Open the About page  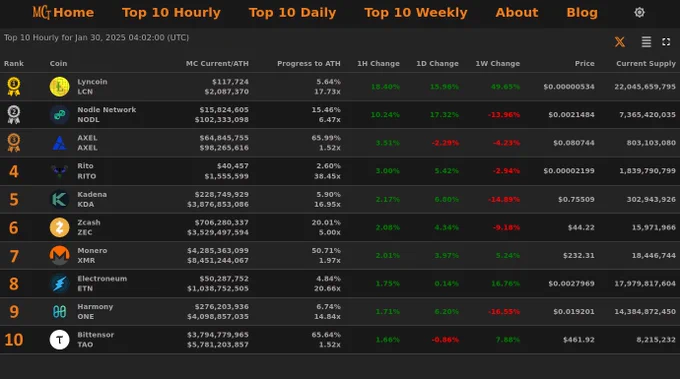(517, 13)
